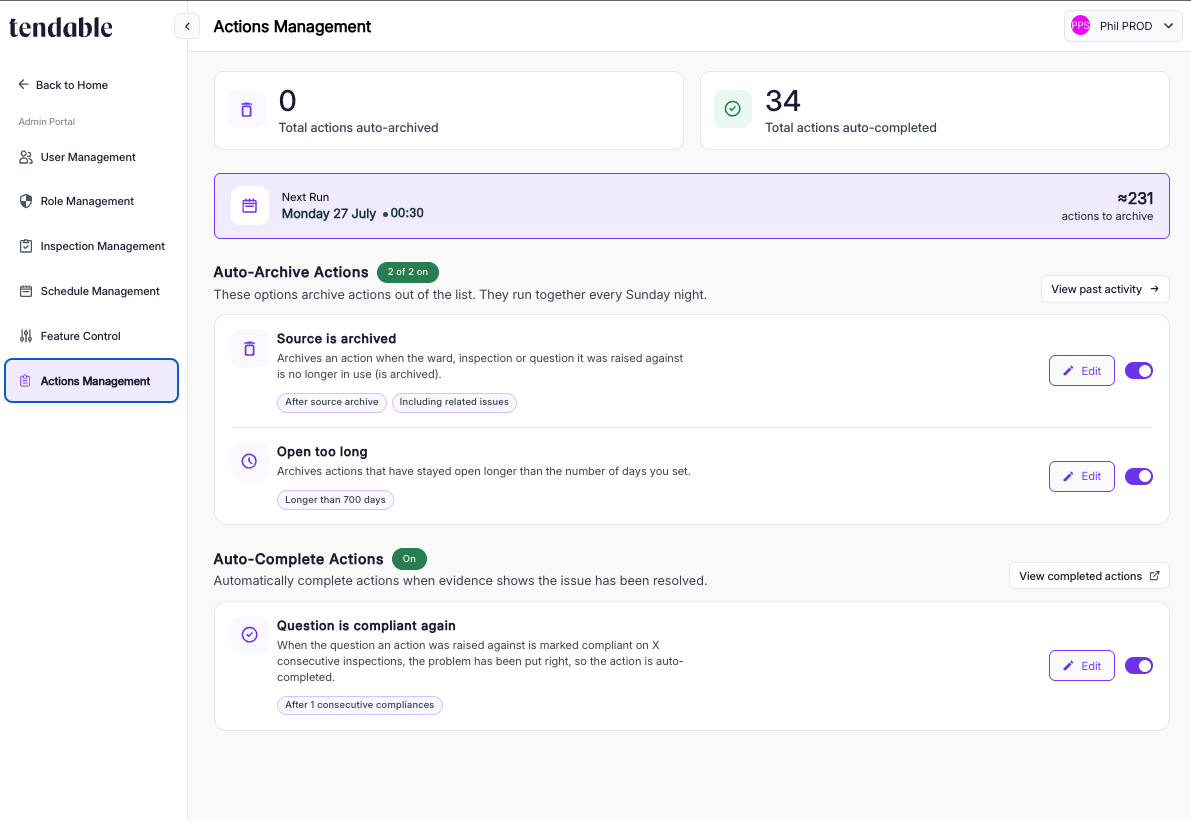
Task: Go Back to Home
Action: coord(63,85)
